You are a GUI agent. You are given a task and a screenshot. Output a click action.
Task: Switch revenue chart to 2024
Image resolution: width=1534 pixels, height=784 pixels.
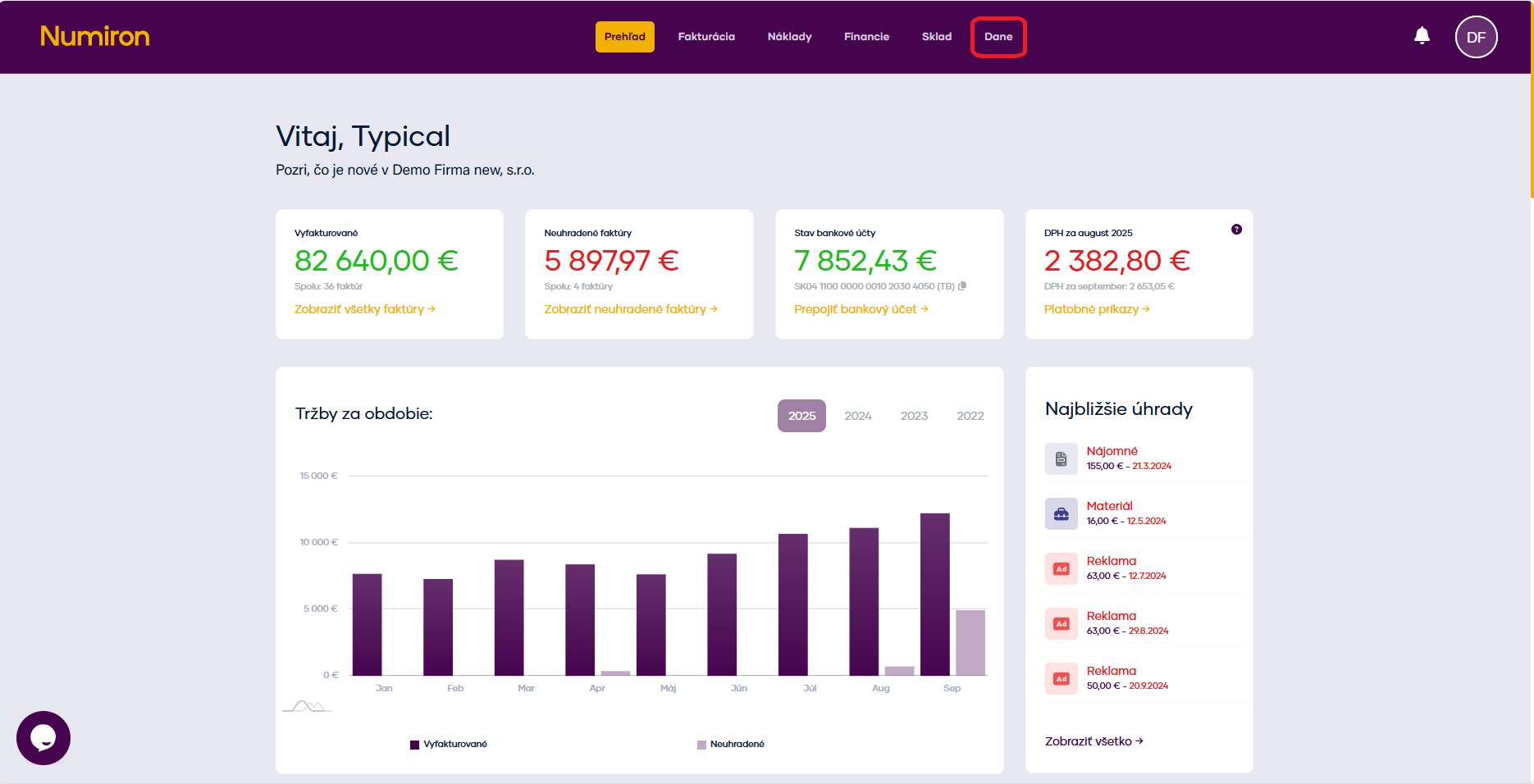tap(858, 416)
